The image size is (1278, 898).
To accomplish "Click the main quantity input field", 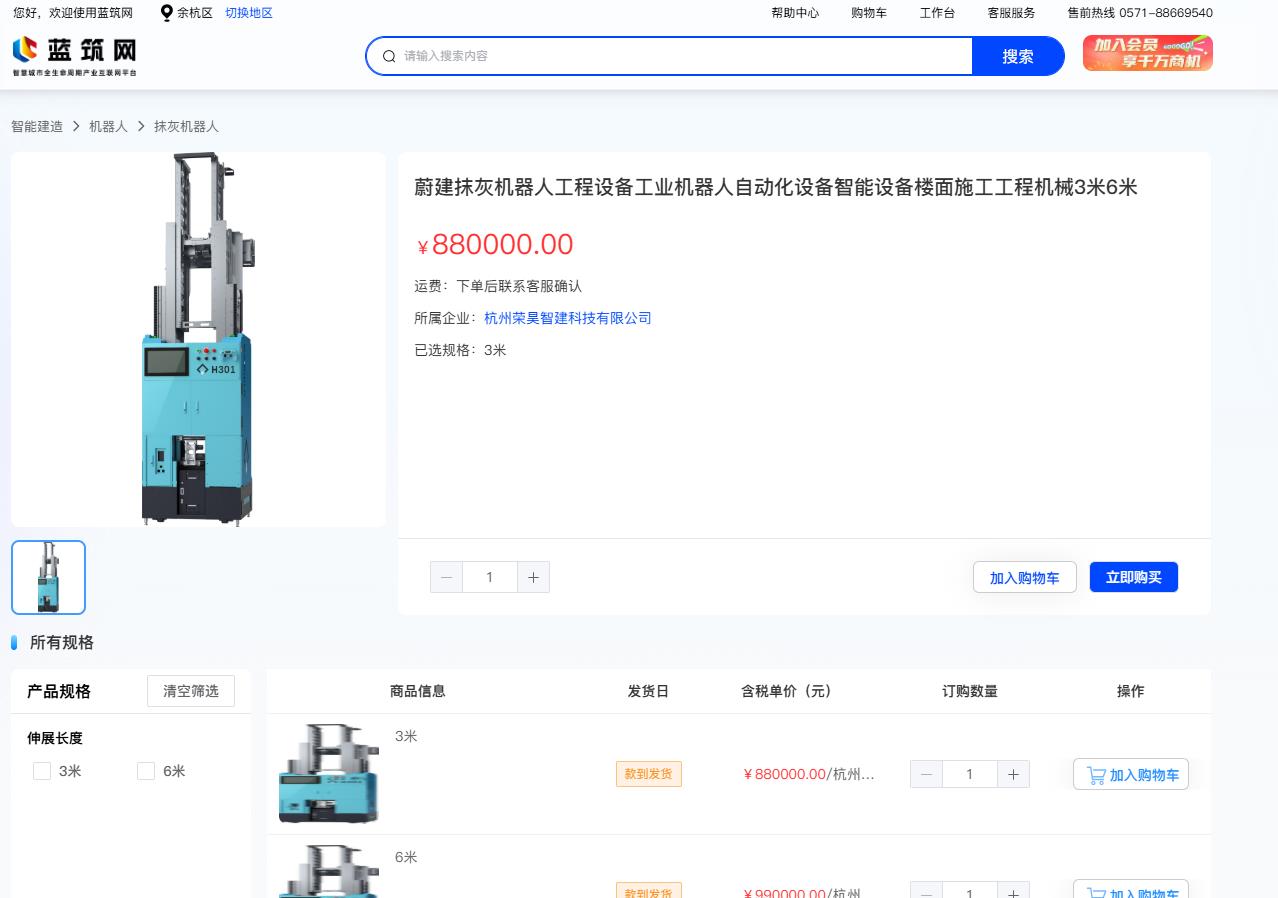I will click(489, 577).
